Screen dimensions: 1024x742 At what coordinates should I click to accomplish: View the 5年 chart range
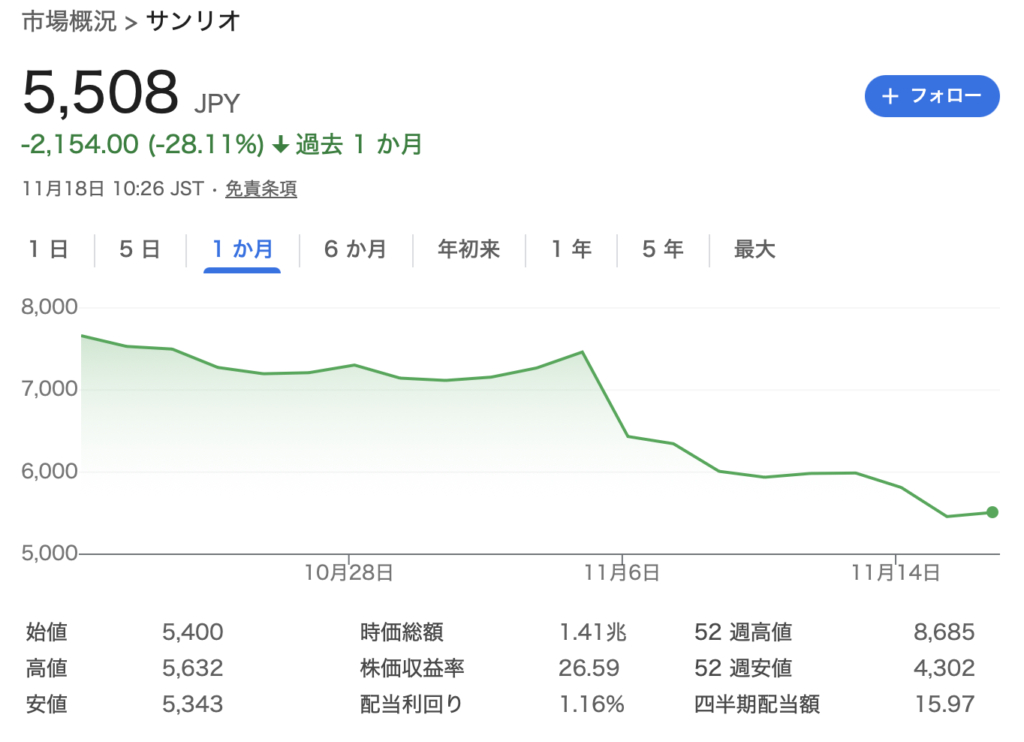click(x=663, y=250)
